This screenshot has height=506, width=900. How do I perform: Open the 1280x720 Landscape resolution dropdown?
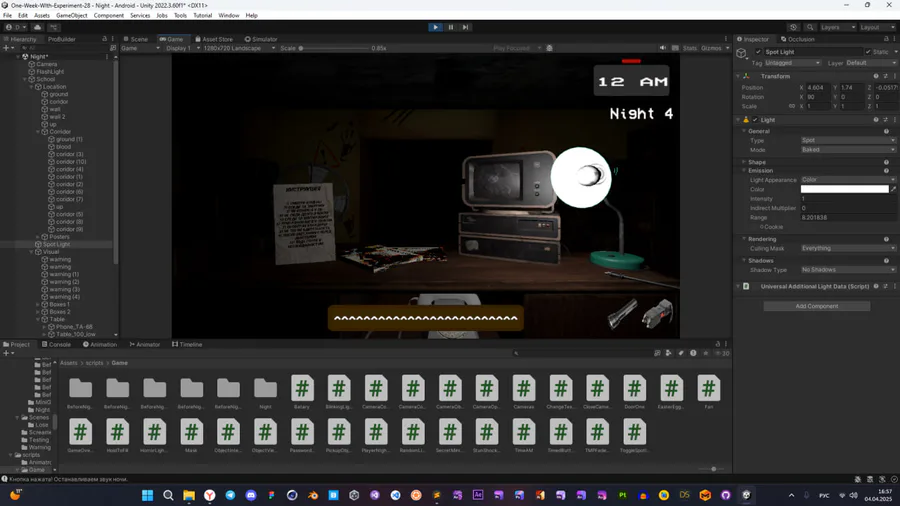point(239,48)
